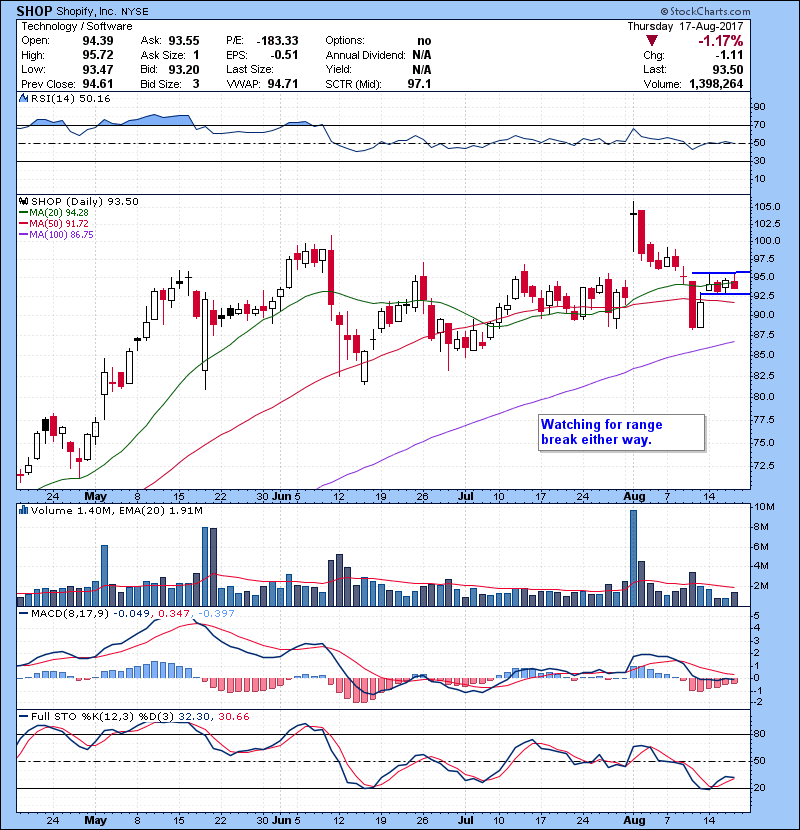
Task: Click the lower blue range line near 92.5
Action: 725,294
